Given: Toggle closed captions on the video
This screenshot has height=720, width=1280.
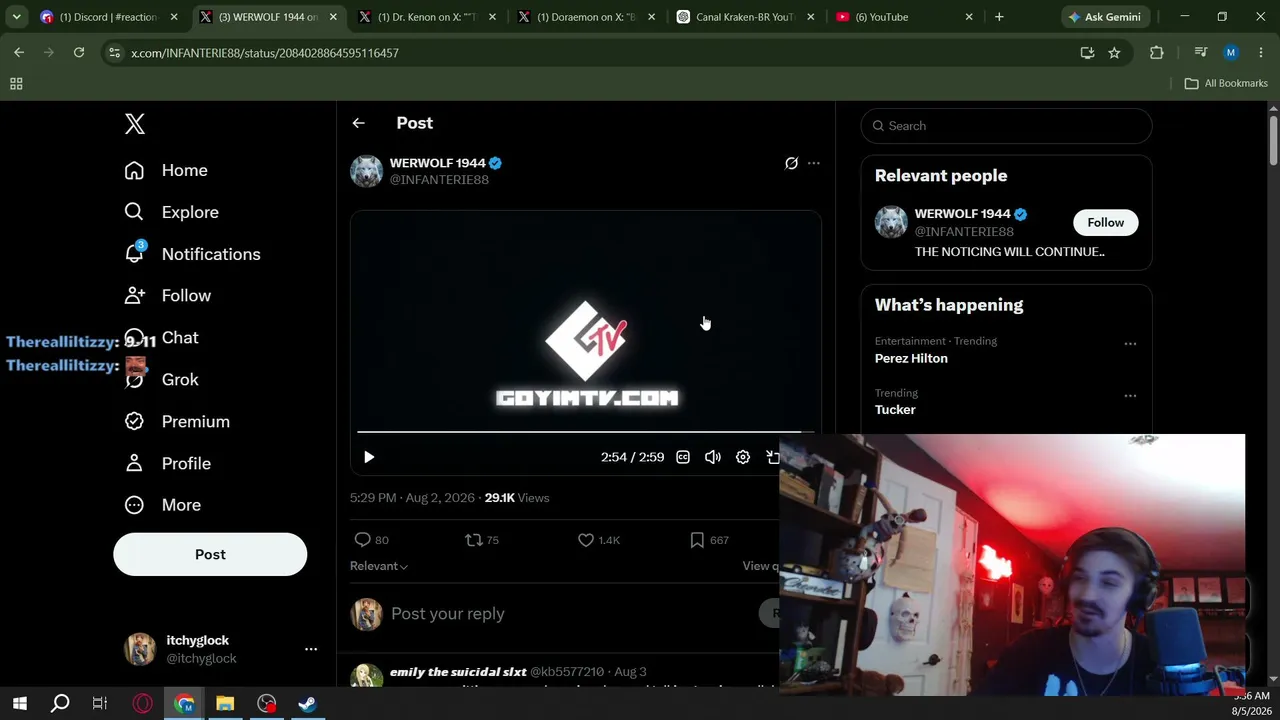Looking at the screenshot, I should tap(683, 457).
